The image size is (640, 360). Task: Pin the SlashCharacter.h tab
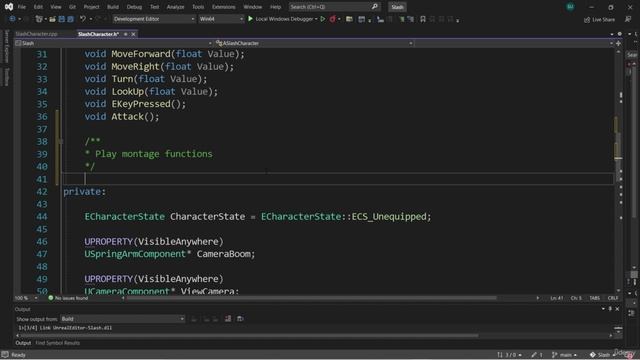tap(126, 34)
